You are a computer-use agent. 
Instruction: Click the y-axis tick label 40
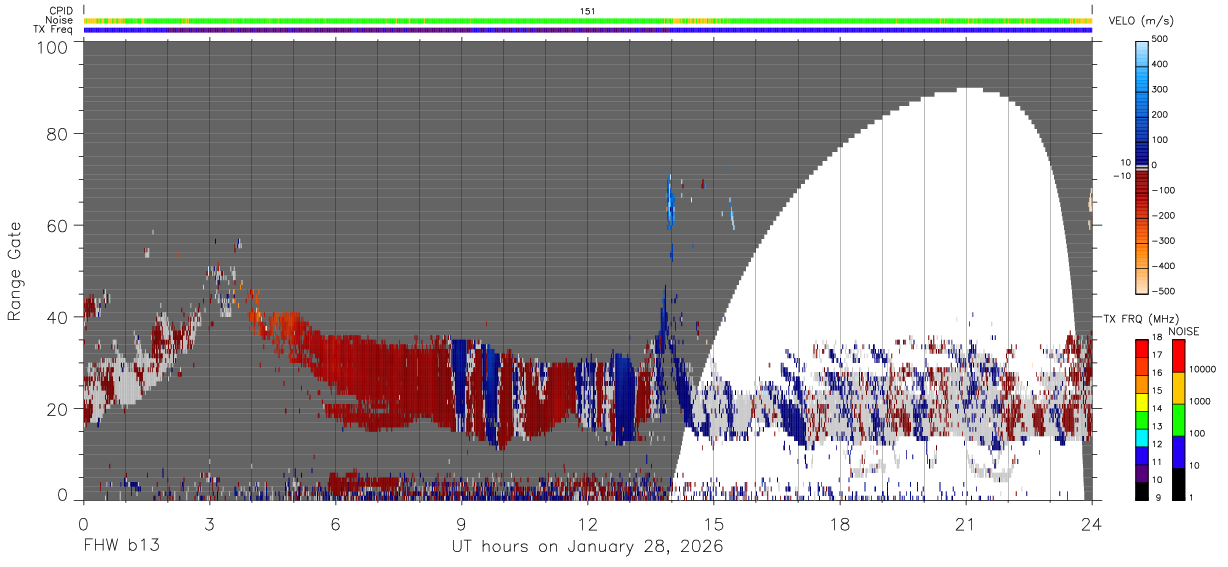[x=57, y=317]
